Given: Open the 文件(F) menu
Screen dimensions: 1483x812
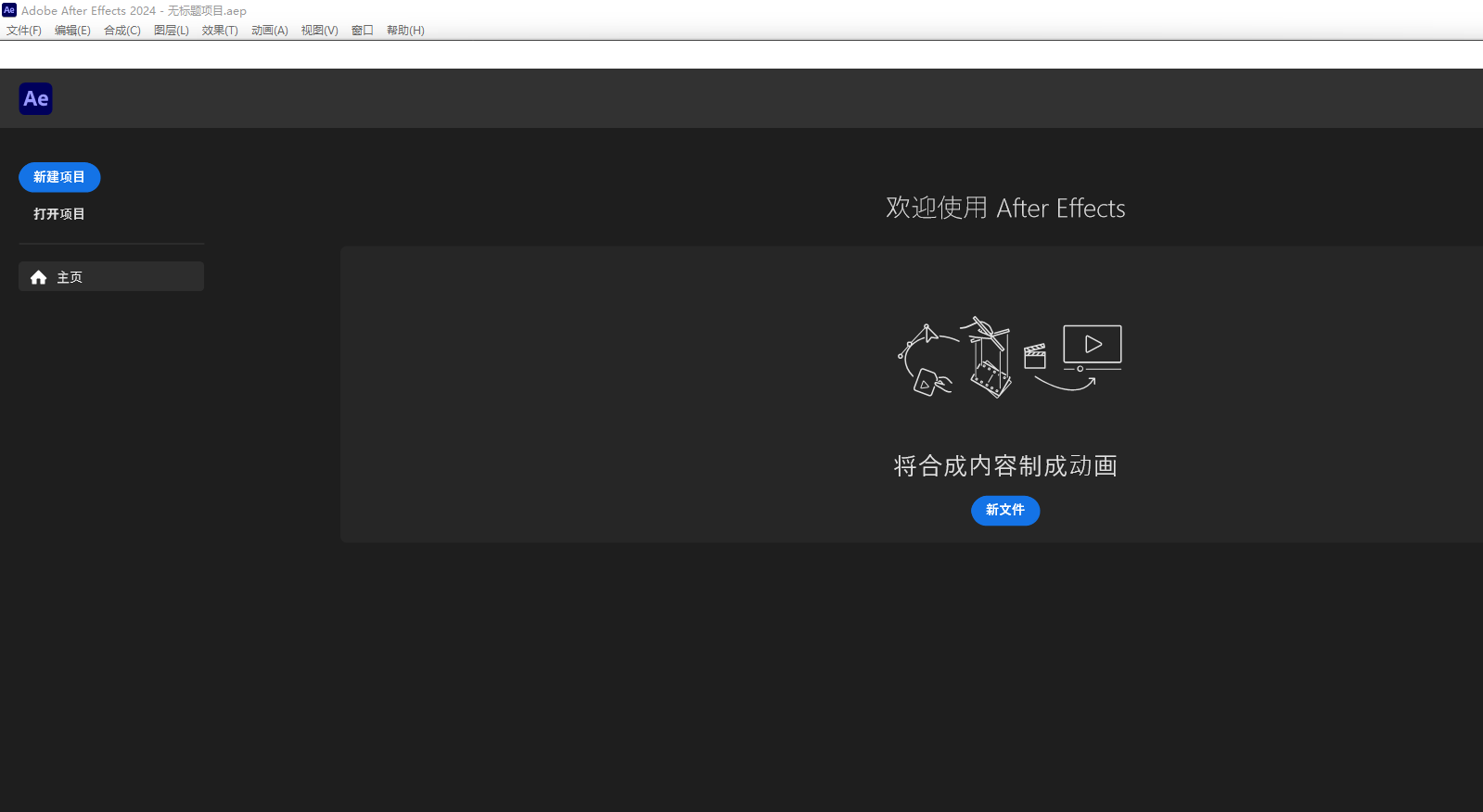Looking at the screenshot, I should point(24,31).
